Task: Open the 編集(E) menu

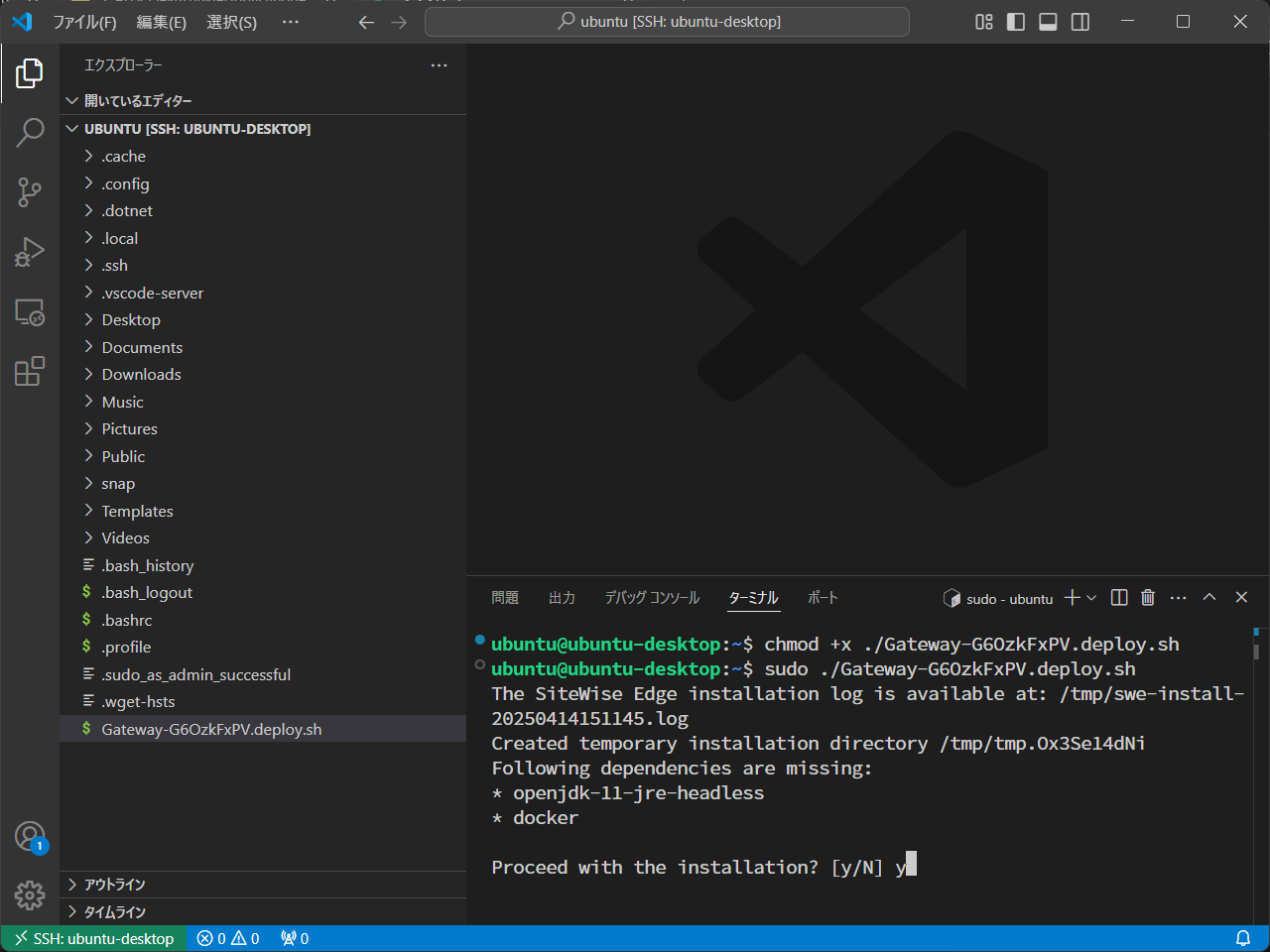Action: (161, 22)
